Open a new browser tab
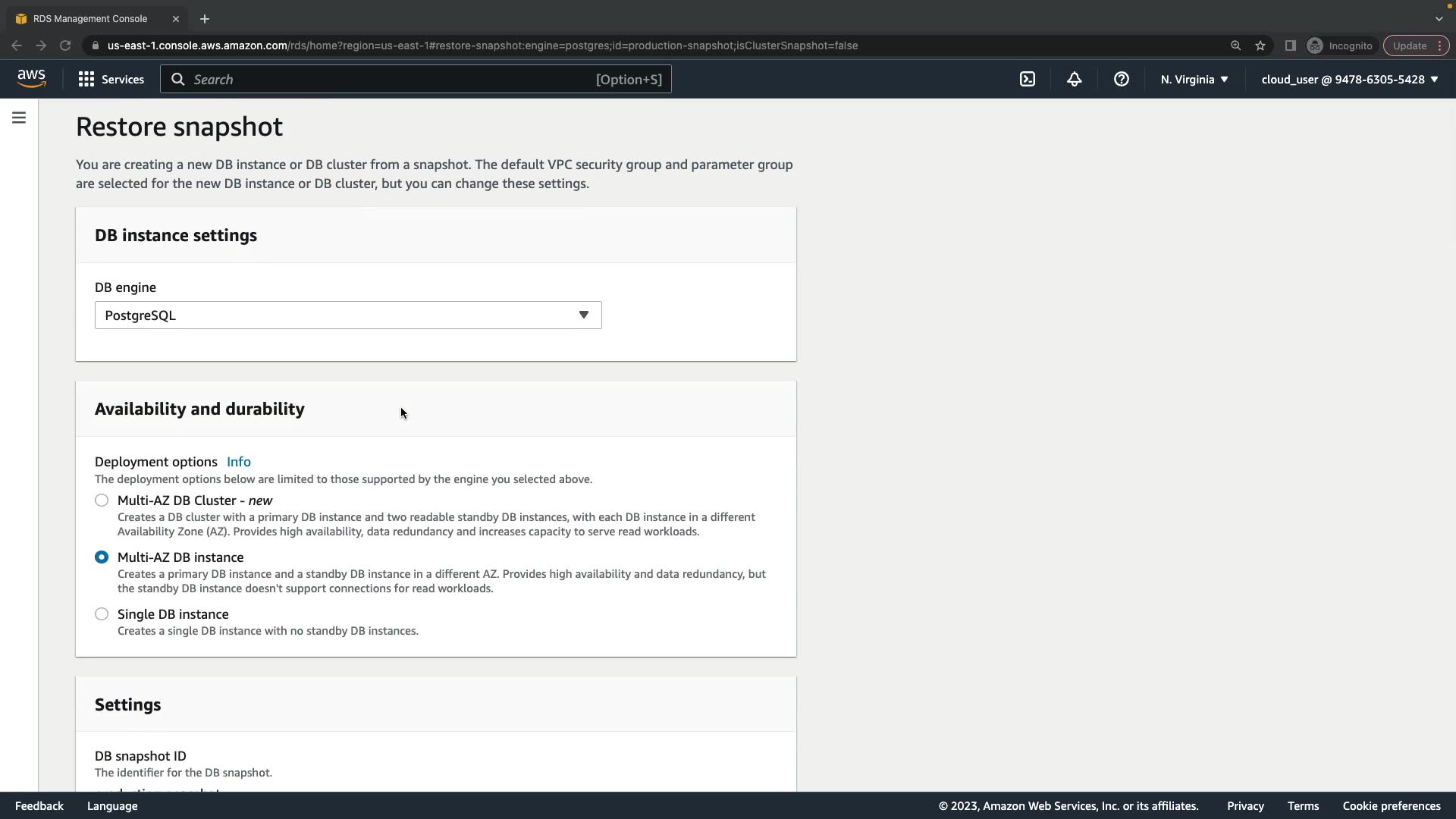1456x819 pixels. (205, 18)
